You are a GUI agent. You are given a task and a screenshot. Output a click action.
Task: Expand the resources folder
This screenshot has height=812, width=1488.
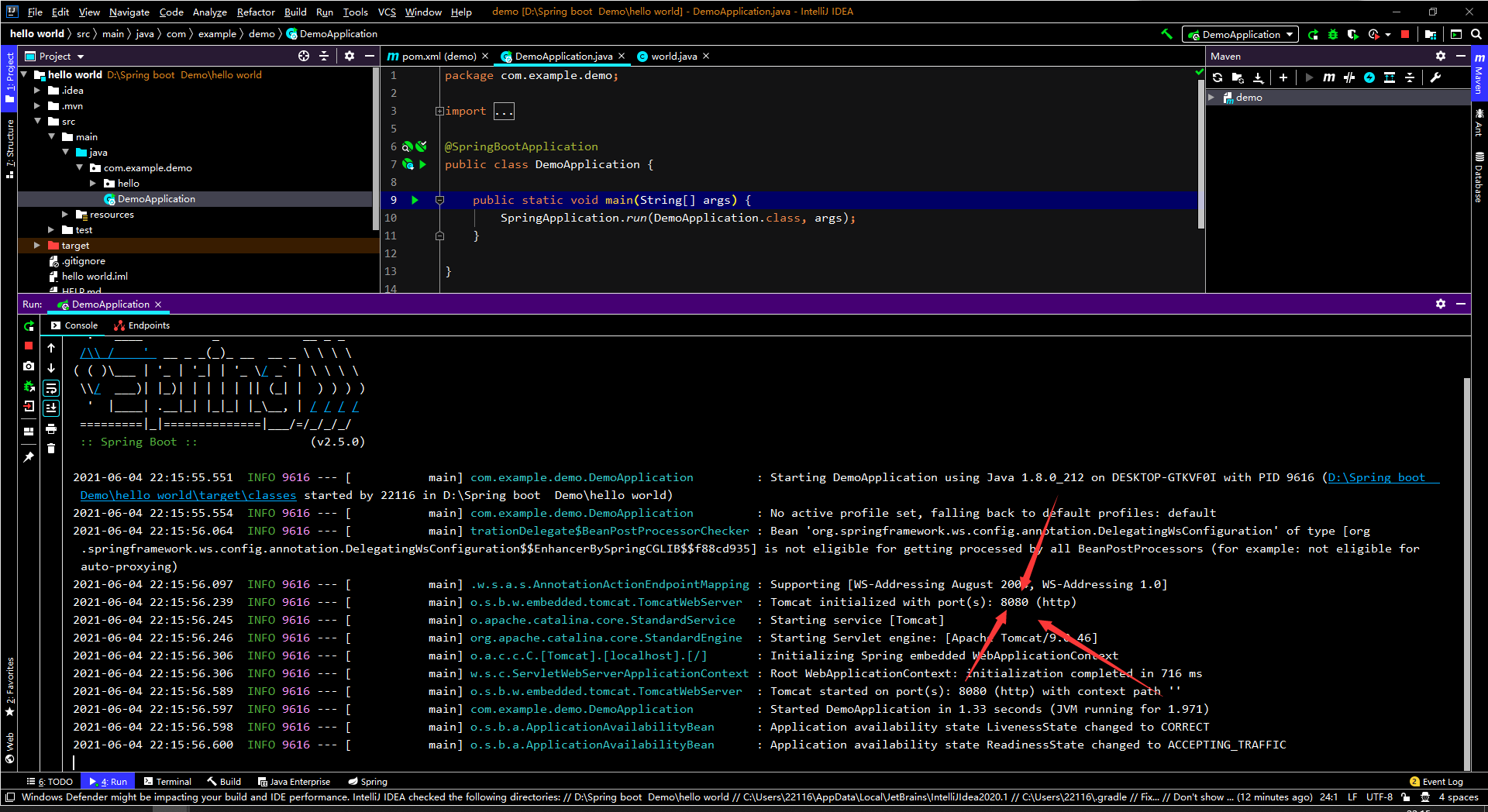point(65,215)
